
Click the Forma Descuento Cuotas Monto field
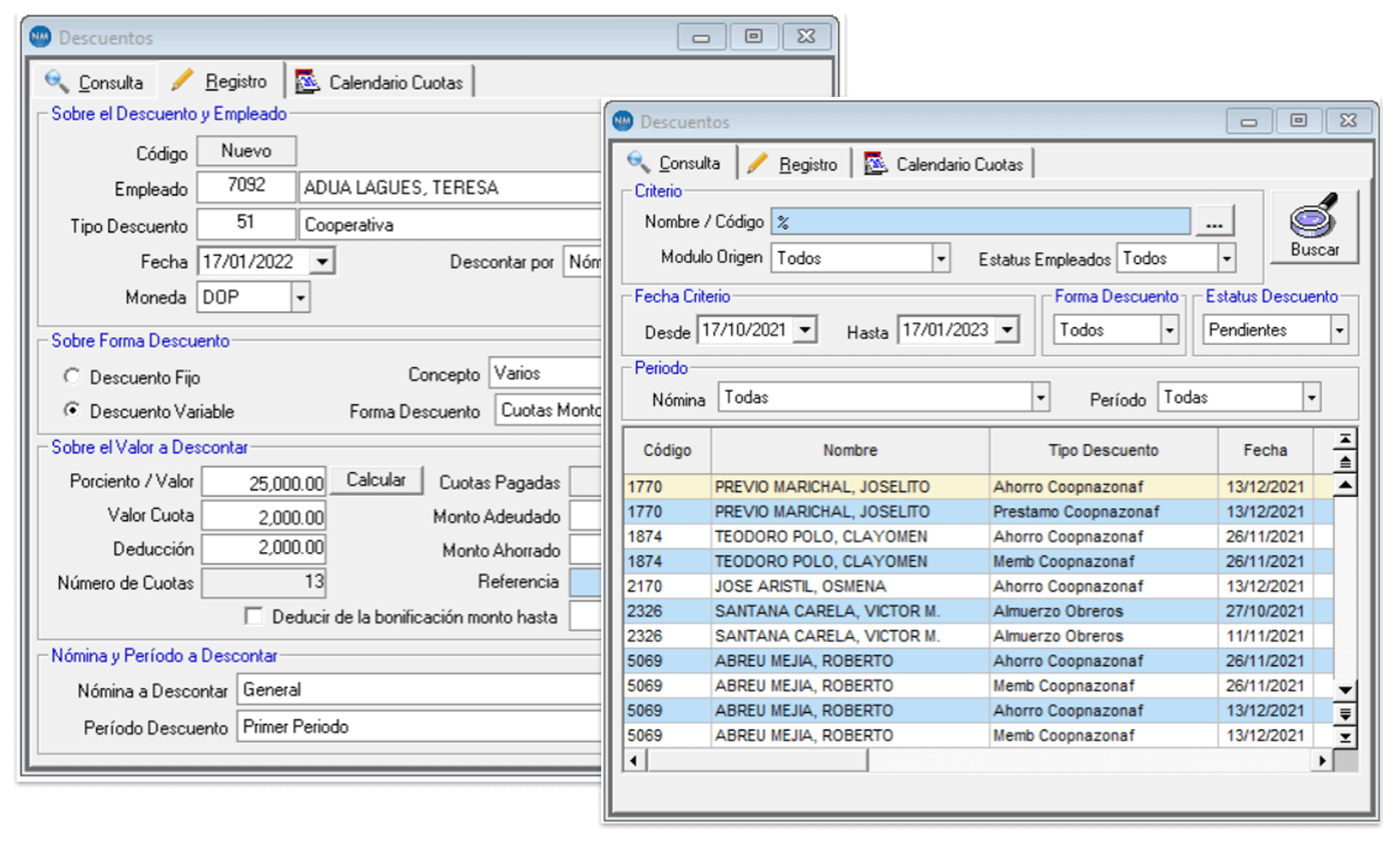548,410
